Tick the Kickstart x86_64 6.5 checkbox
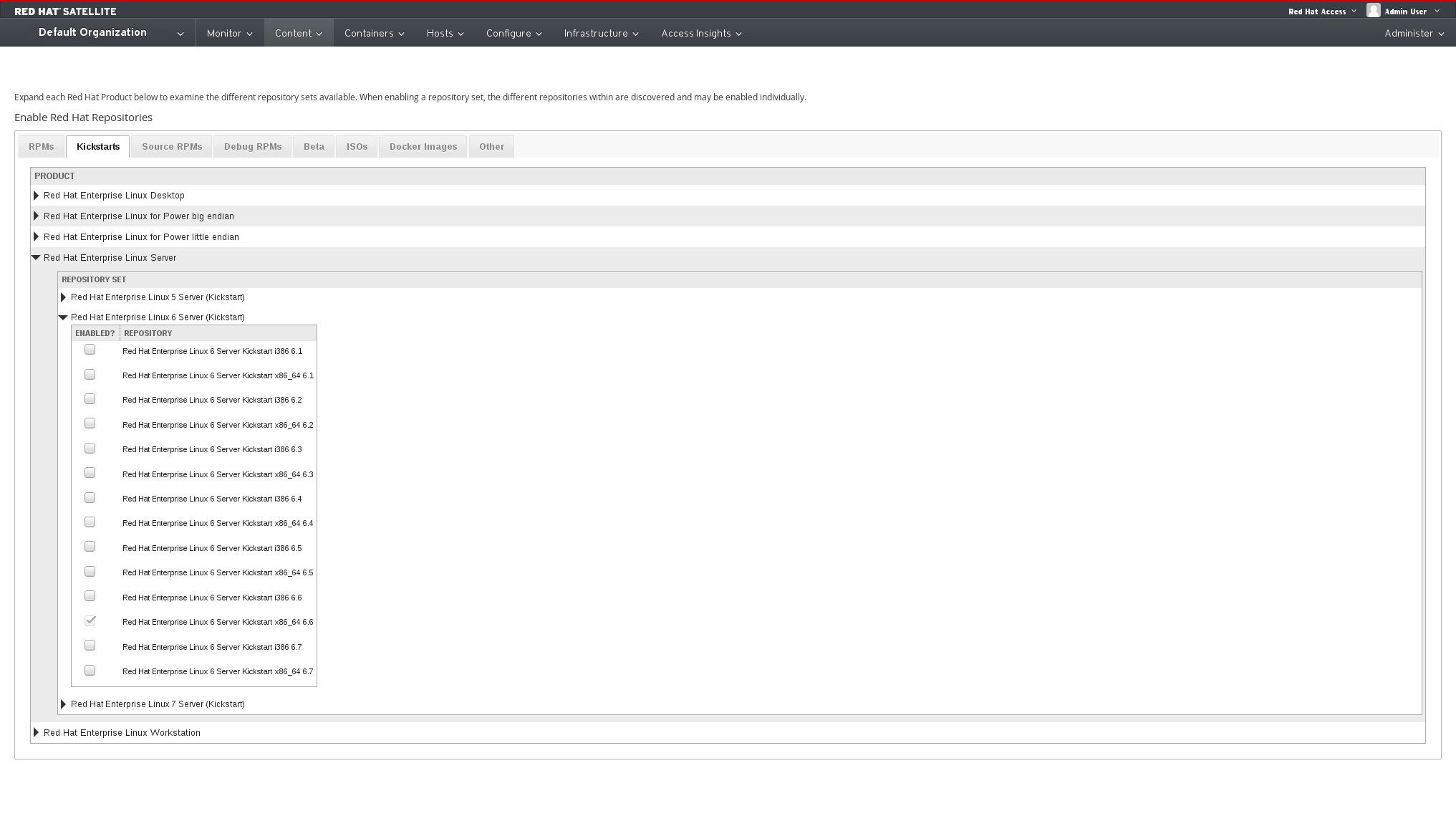The height and width of the screenshot is (839, 1456). pos(90,572)
